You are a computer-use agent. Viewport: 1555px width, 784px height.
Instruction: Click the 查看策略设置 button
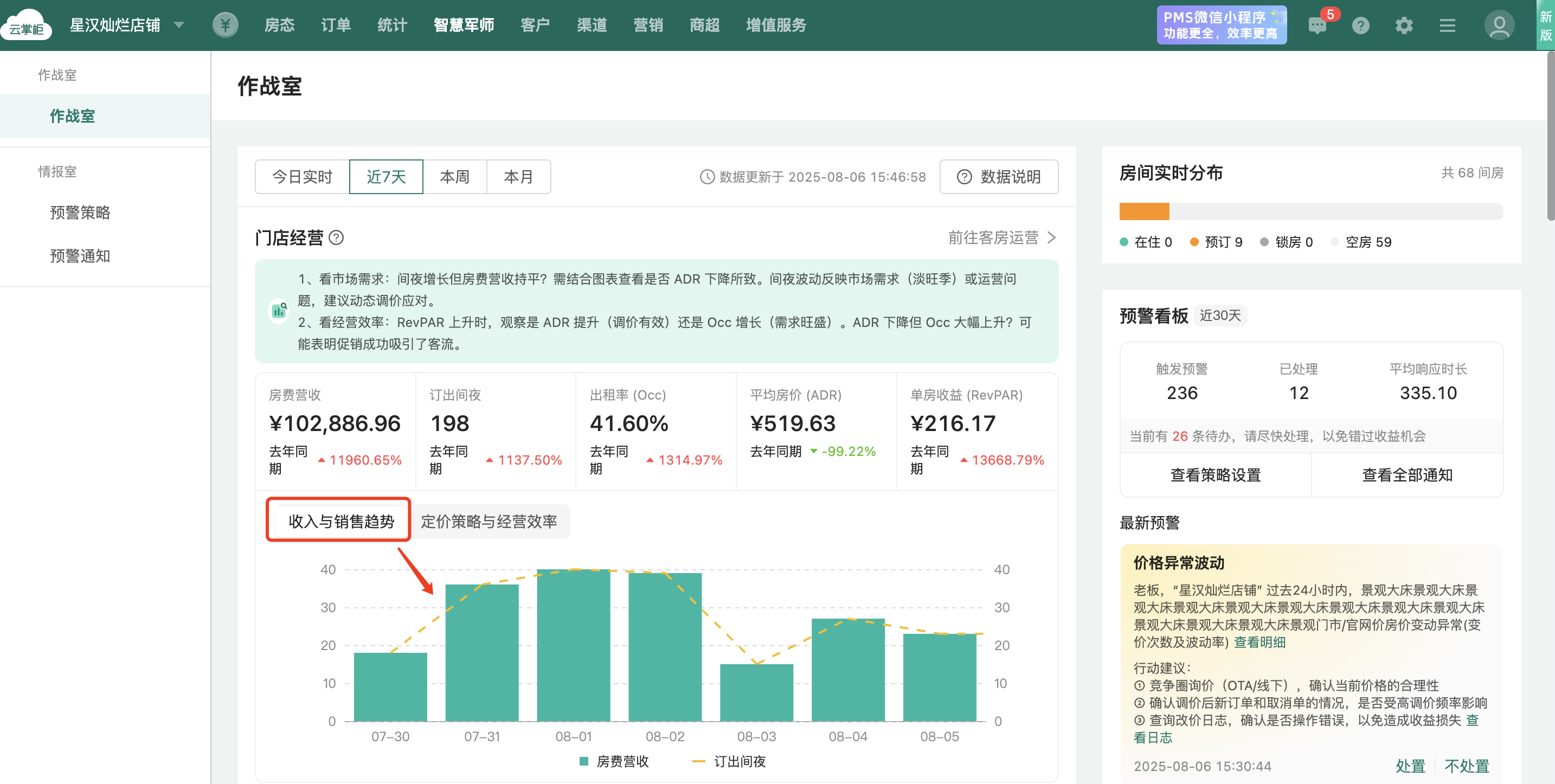1216,475
